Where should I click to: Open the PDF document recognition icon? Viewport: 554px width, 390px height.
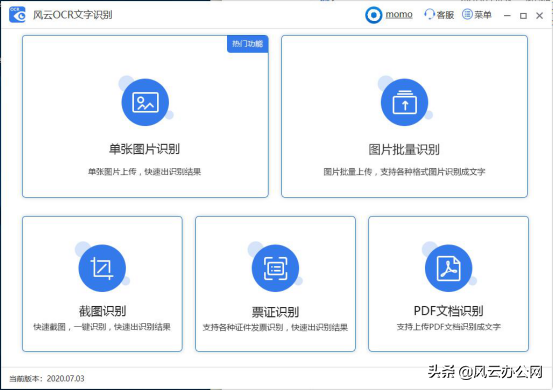(x=448, y=268)
